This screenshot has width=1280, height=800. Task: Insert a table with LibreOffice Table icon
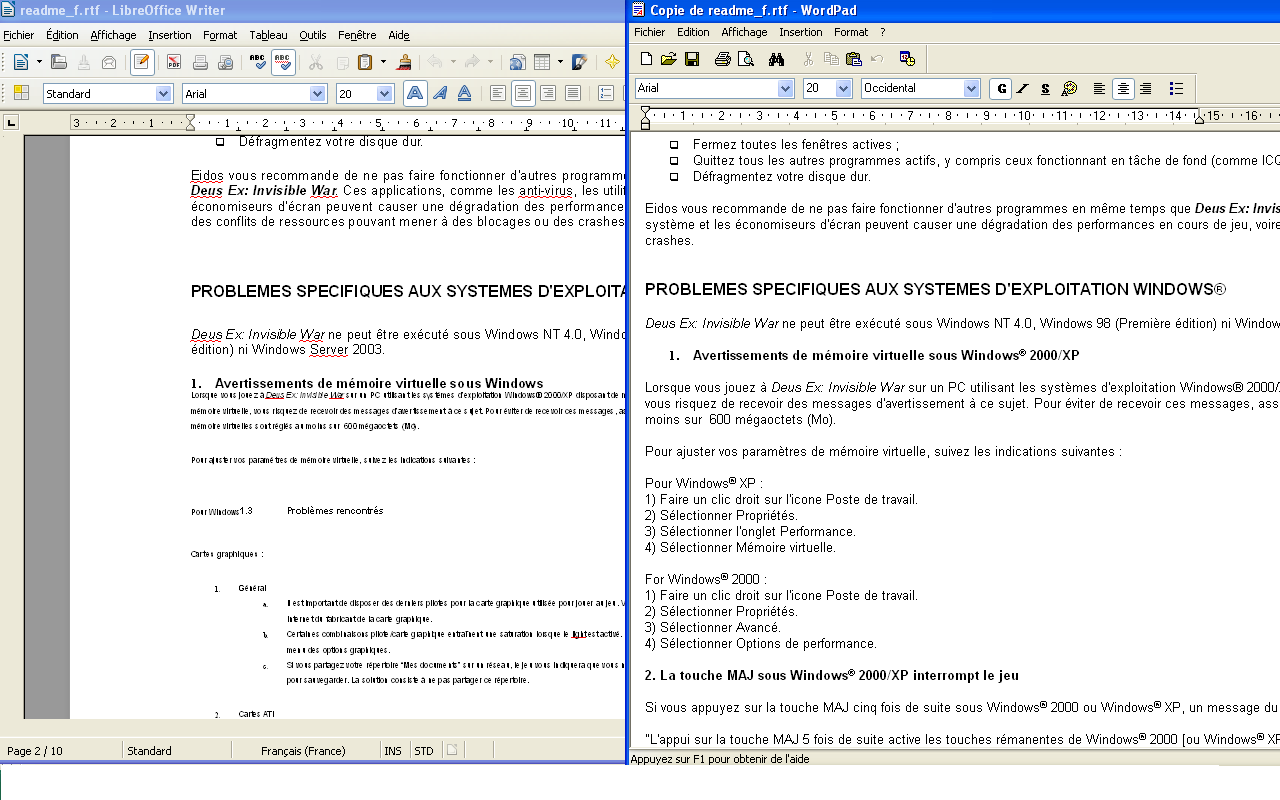click(x=542, y=62)
